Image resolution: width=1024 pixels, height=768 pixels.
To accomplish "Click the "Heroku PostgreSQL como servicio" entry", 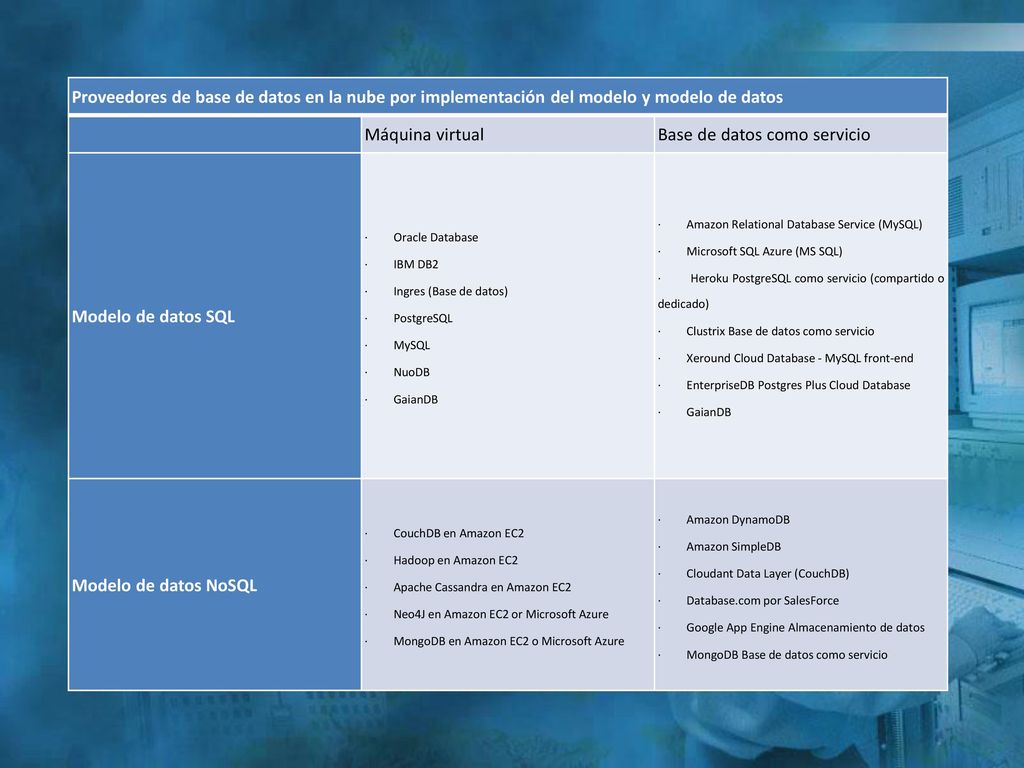I will [801, 291].
